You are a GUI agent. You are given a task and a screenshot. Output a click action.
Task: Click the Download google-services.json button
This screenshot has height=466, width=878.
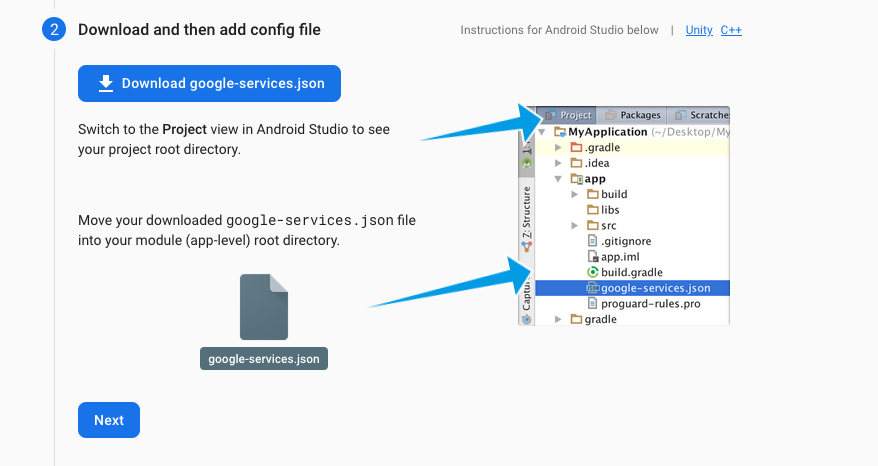point(209,83)
